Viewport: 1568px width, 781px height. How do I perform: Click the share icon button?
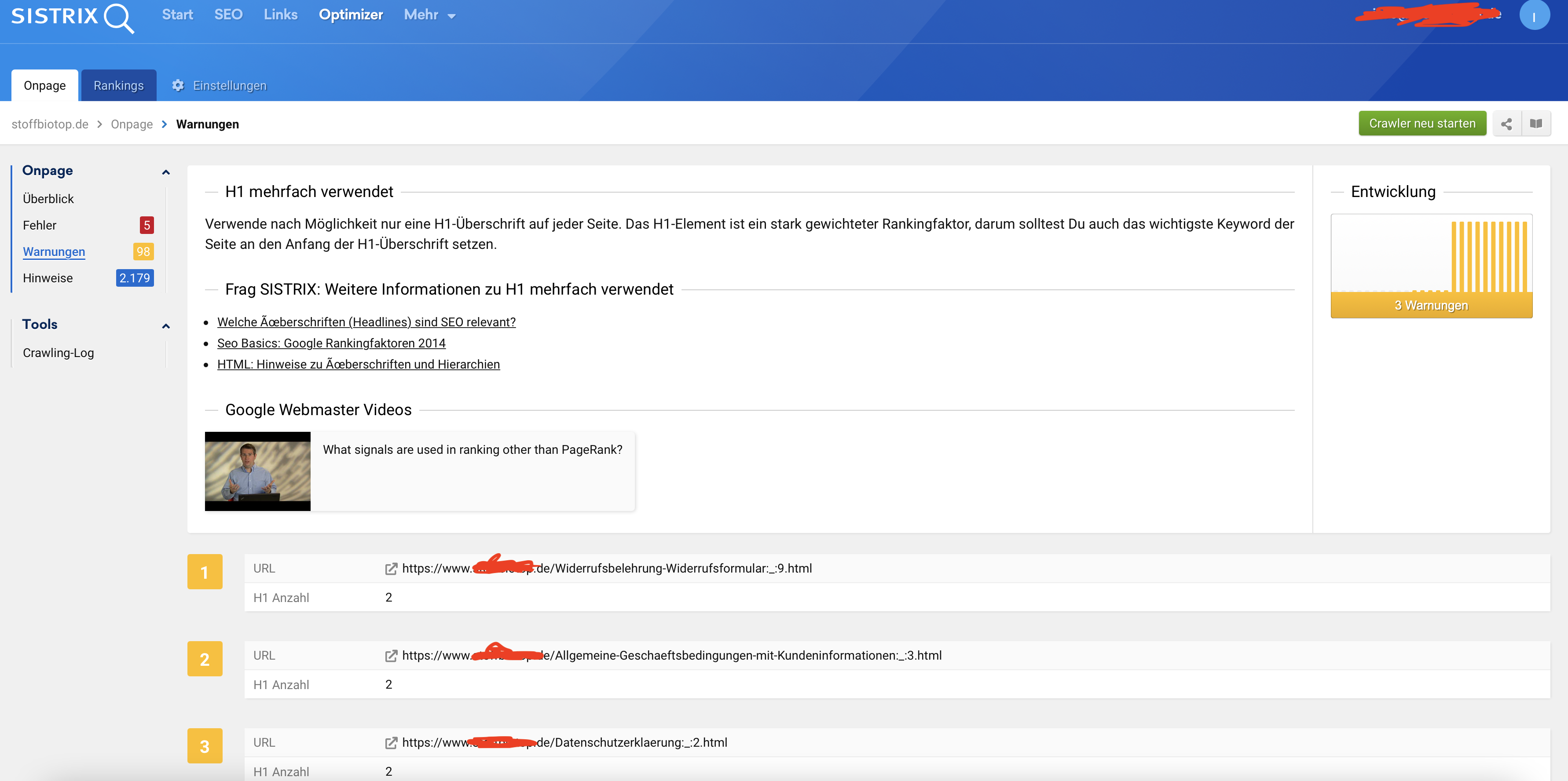coord(1506,124)
